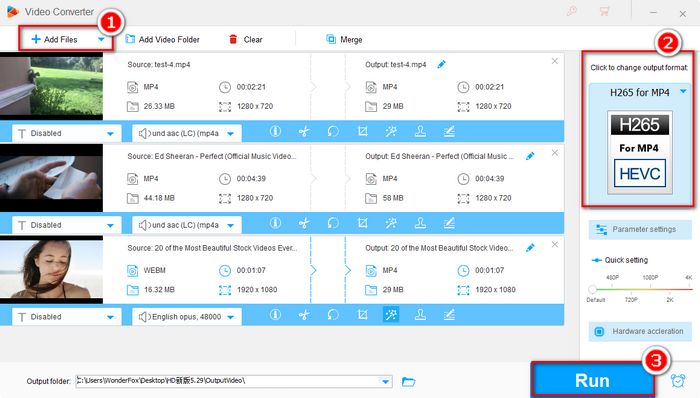Open the effects wand for test-4.mp4
Screen dimensions: 700x398
(391, 131)
